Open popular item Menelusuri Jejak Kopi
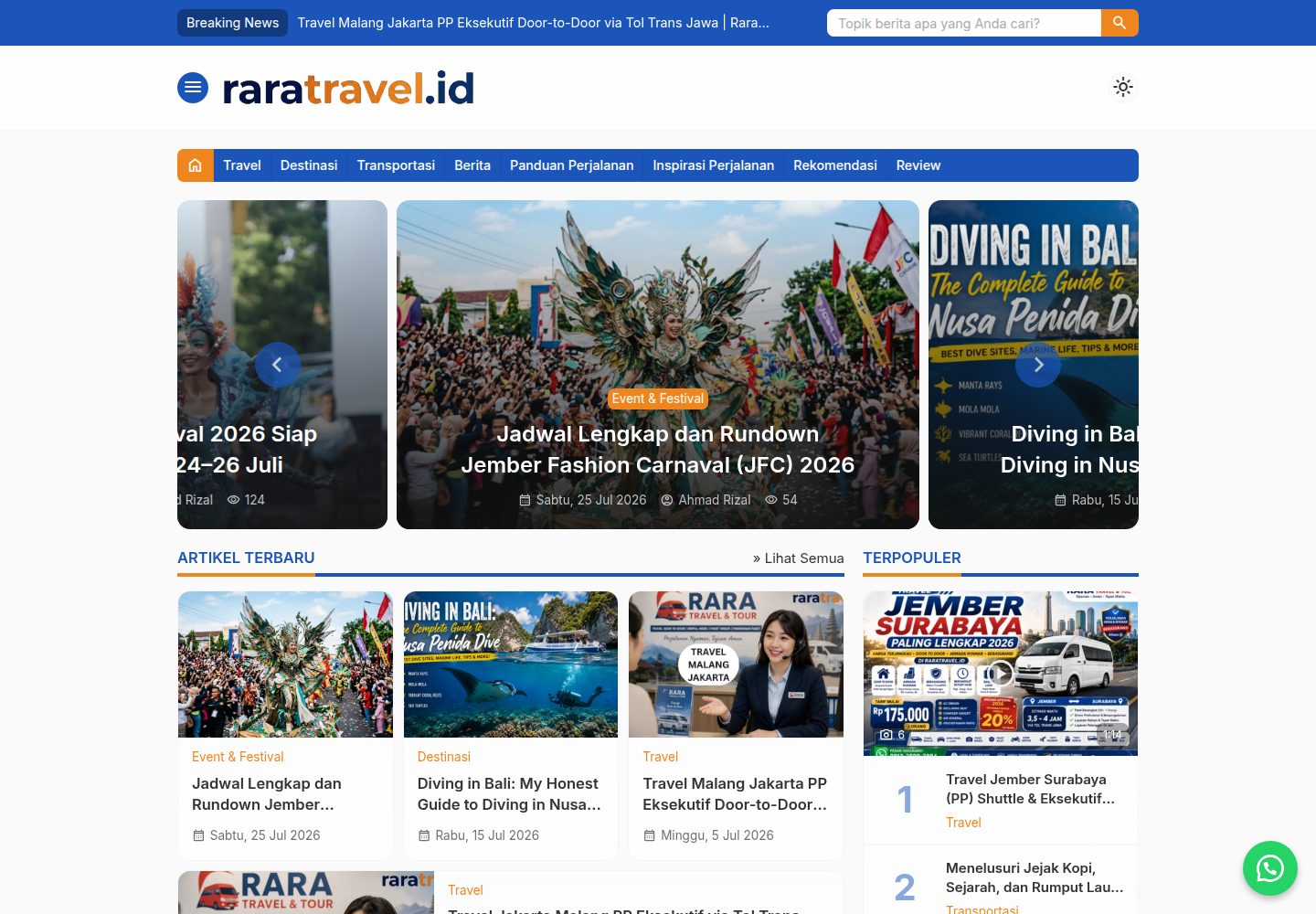Image resolution: width=1316 pixels, height=914 pixels. pos(1035,877)
